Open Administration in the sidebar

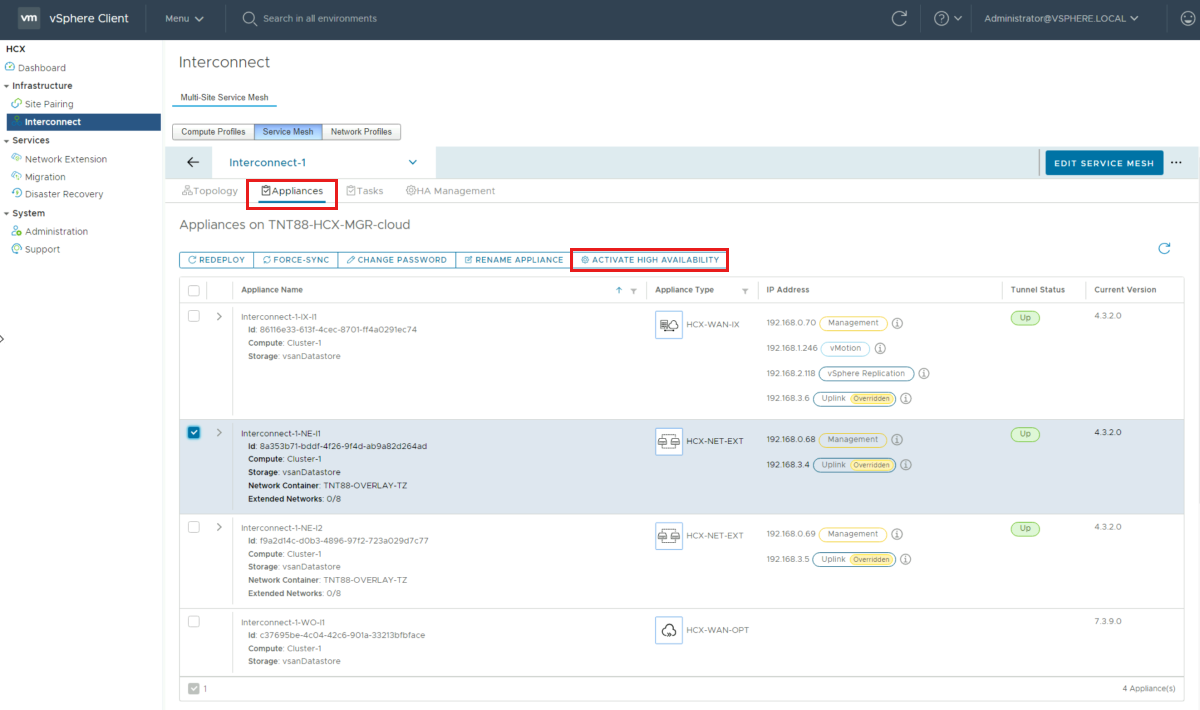(56, 231)
